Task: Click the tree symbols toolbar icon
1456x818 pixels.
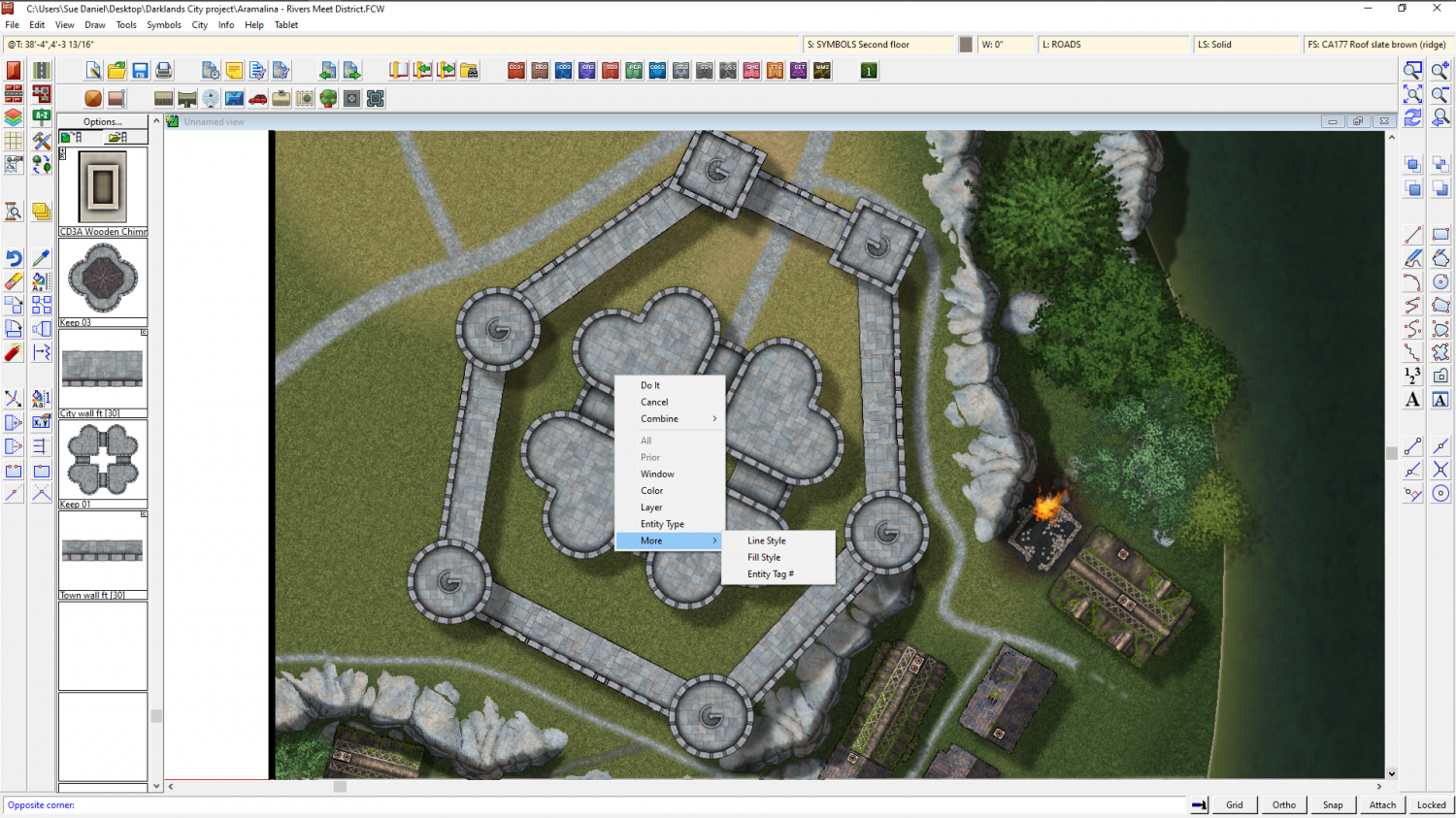Action: pos(328,98)
